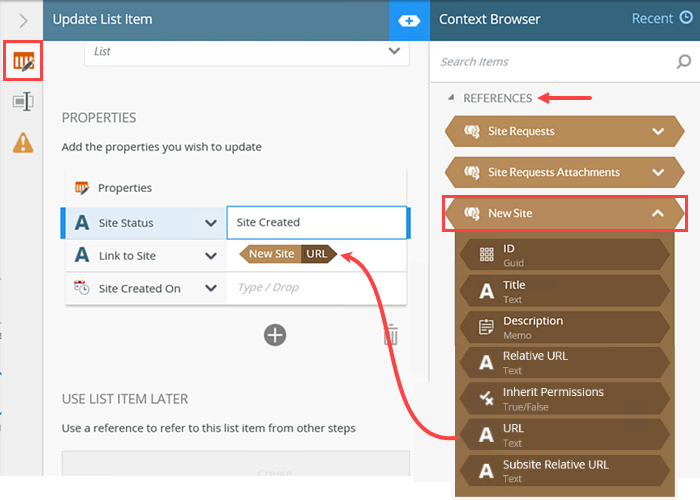
Task: Click the orange warning triangle icon
Action: point(22,143)
